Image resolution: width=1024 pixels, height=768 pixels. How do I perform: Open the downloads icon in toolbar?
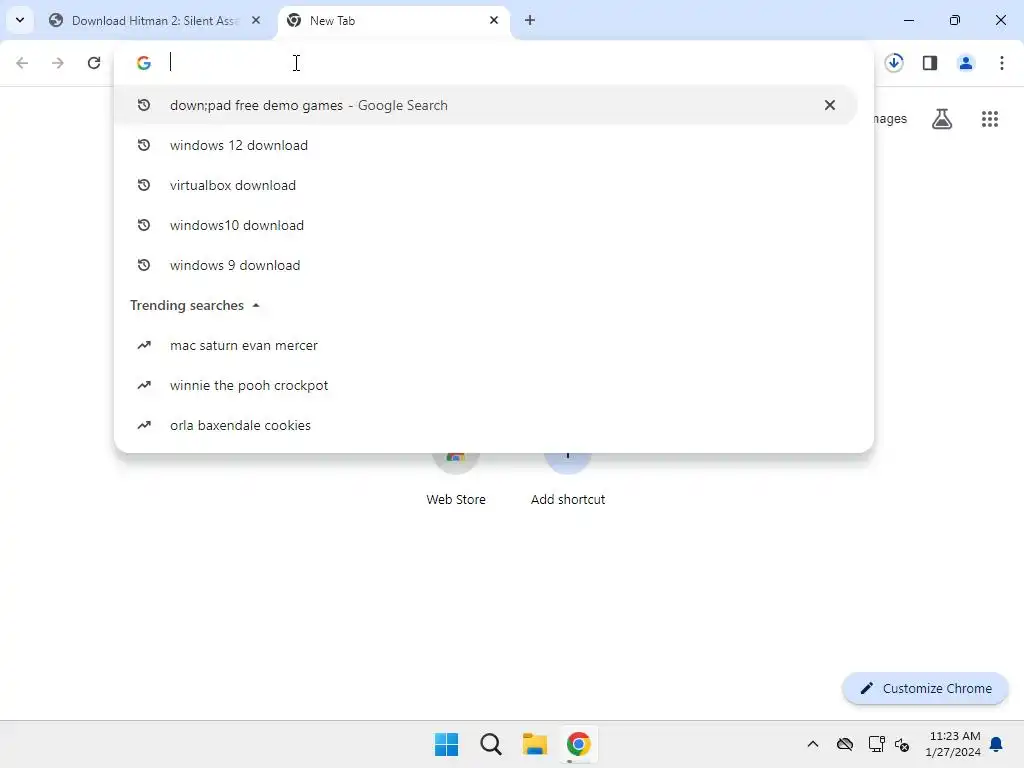click(894, 63)
